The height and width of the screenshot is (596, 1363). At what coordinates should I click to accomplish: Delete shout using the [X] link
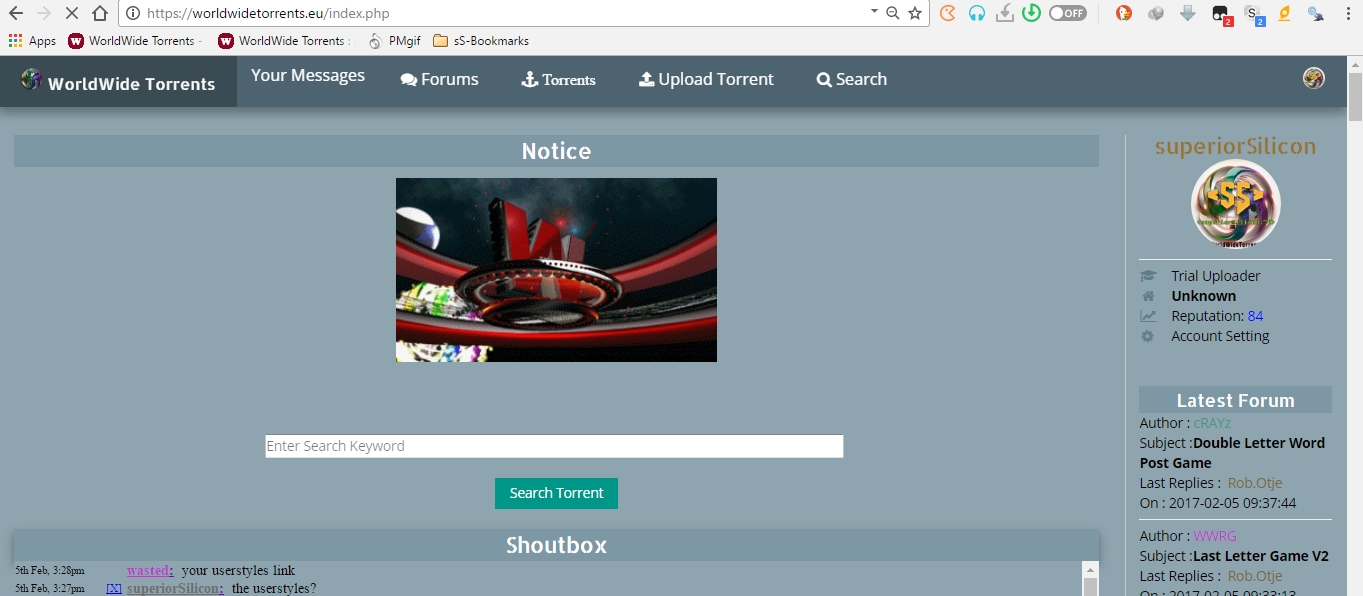pos(114,588)
